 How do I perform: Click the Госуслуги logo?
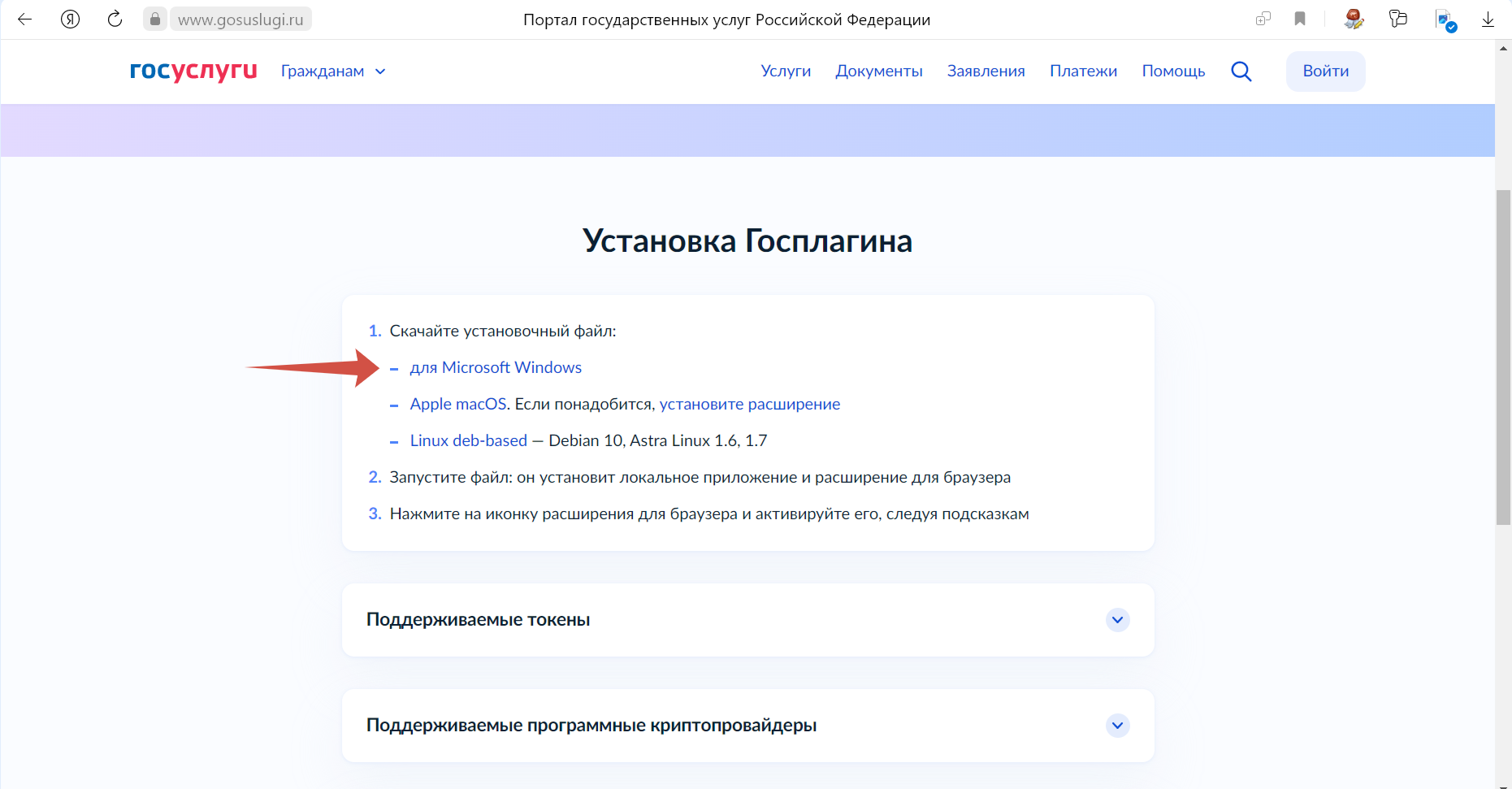coord(193,72)
